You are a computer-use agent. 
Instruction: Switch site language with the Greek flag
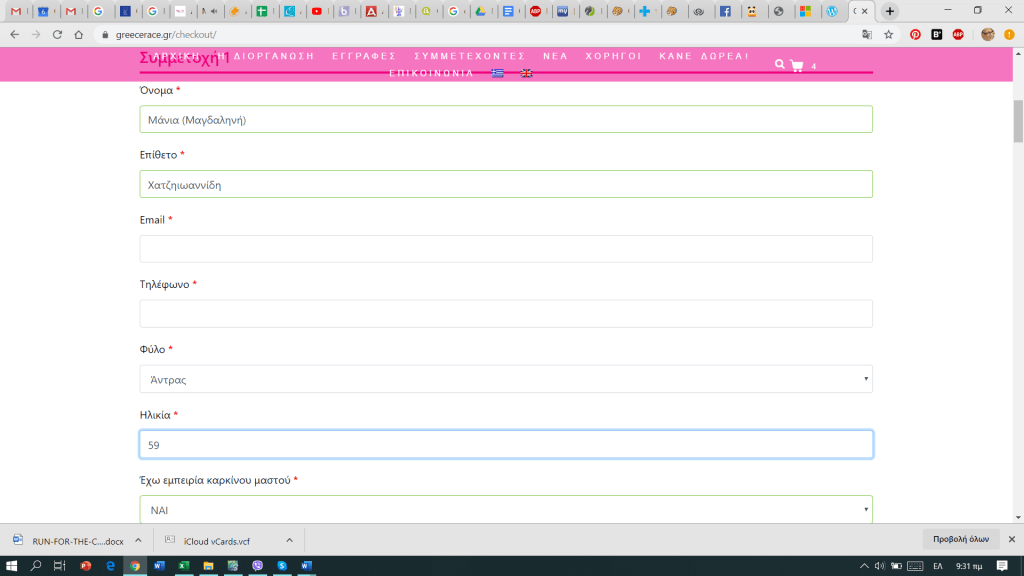498,73
